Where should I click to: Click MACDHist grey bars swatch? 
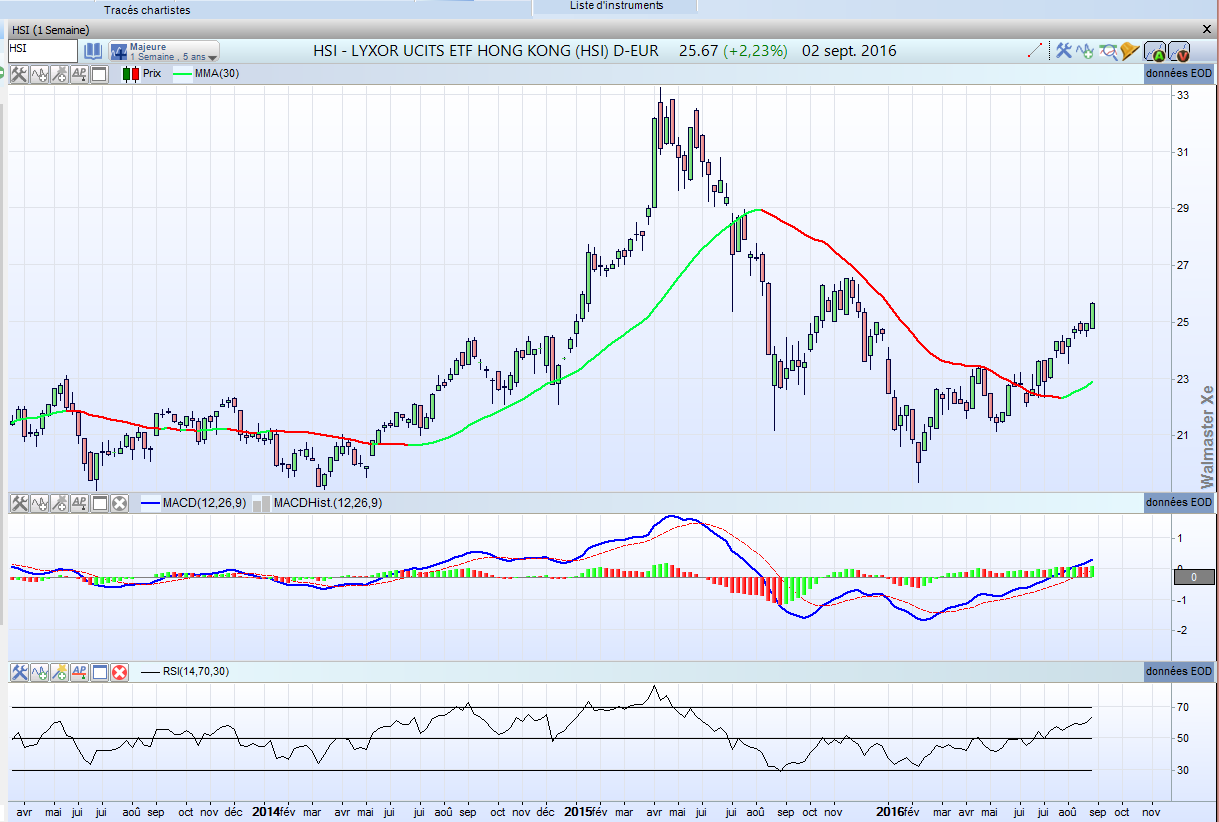(261, 504)
